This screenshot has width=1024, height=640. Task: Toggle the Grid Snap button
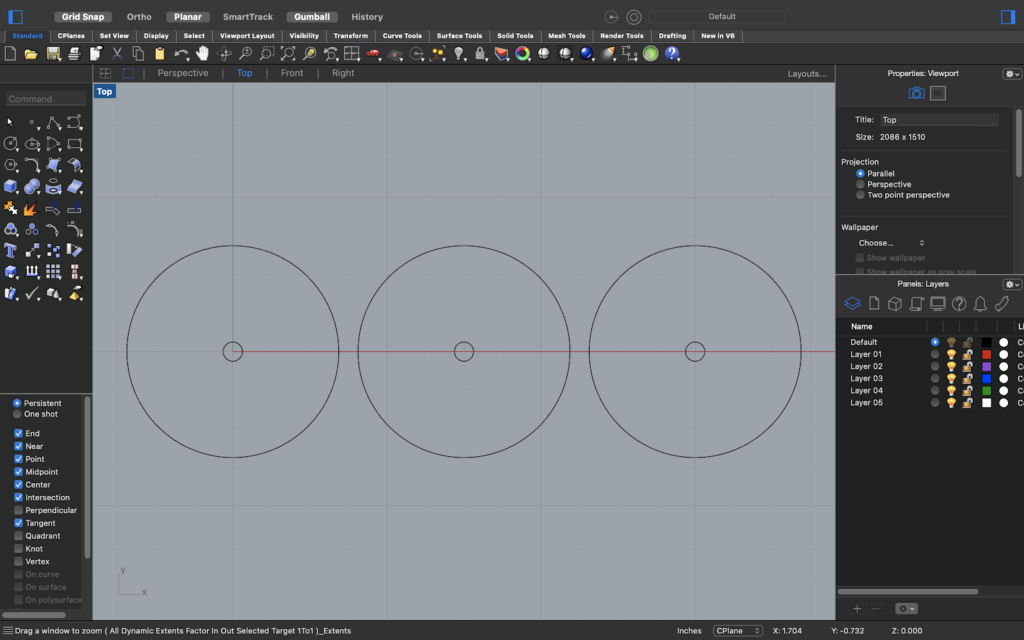83,17
